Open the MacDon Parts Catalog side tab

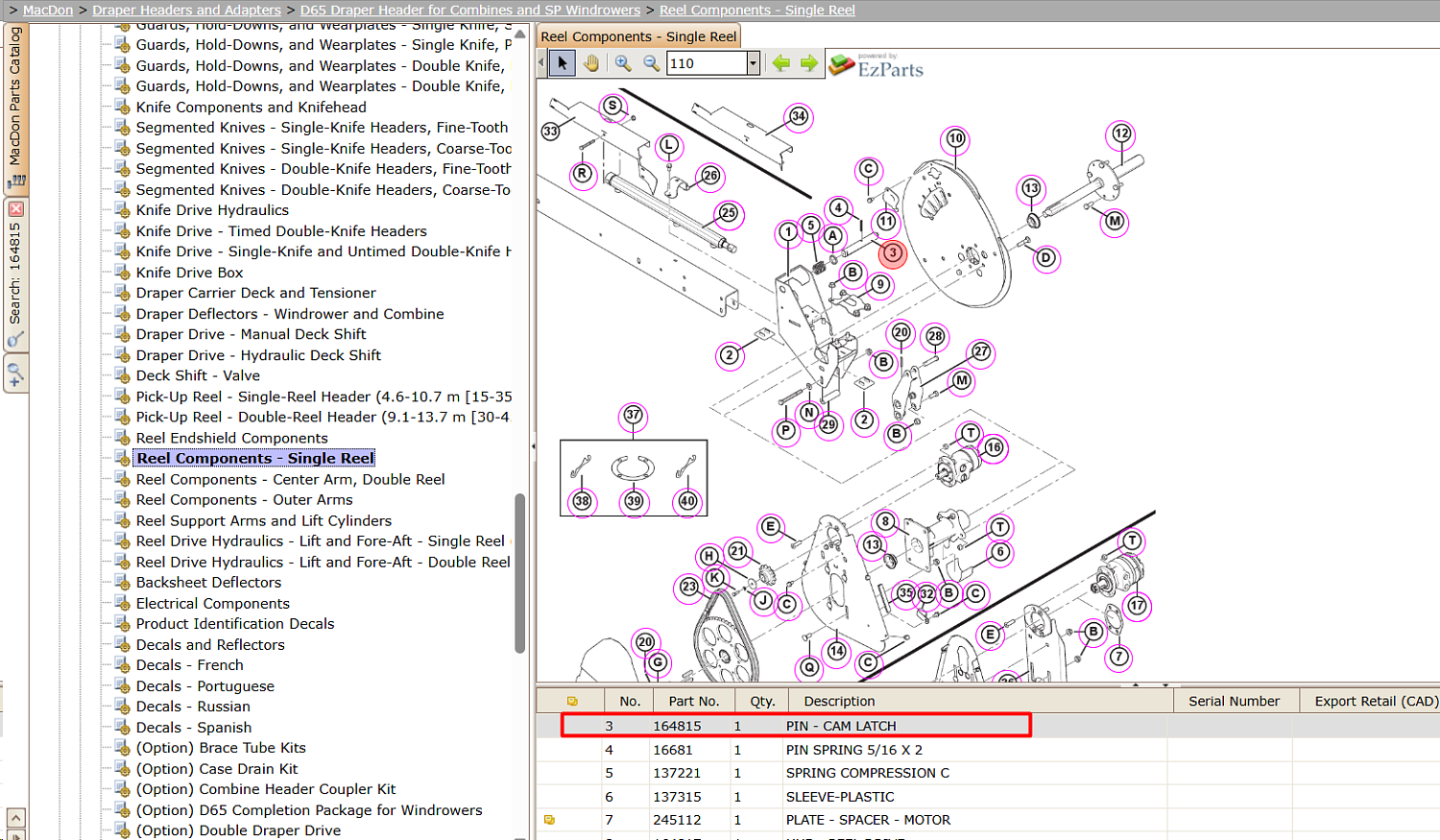click(15, 108)
